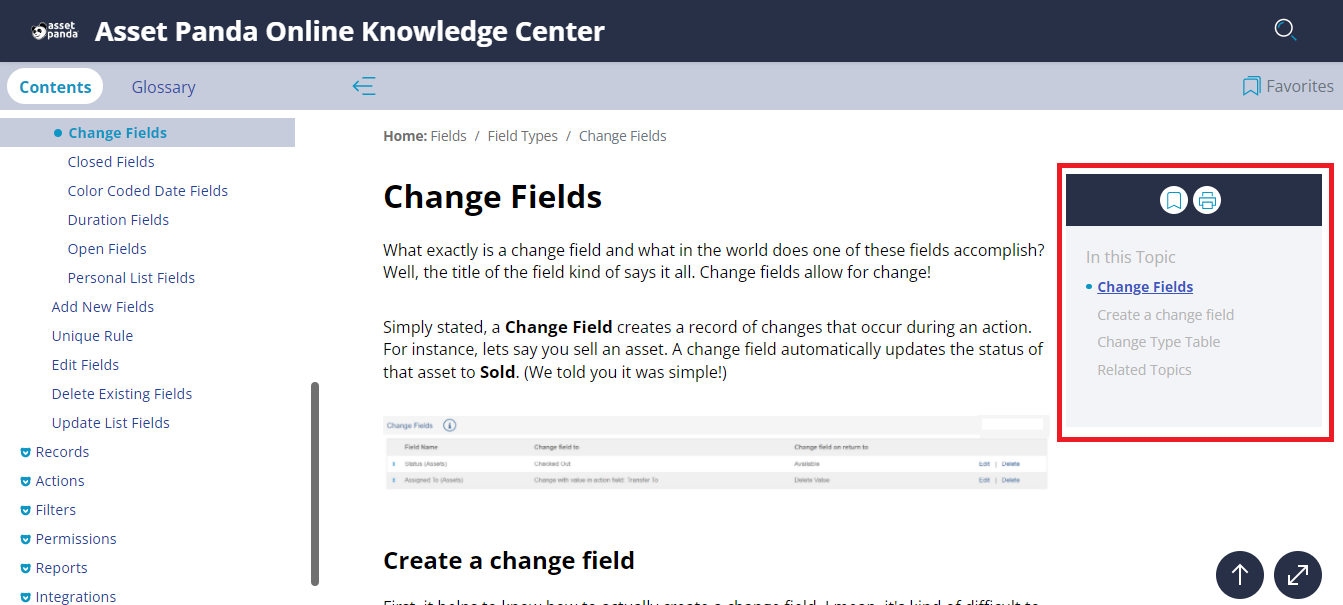Viewport: 1343px width, 605px height.
Task: Switch to the Contents tab
Action: pos(55,87)
